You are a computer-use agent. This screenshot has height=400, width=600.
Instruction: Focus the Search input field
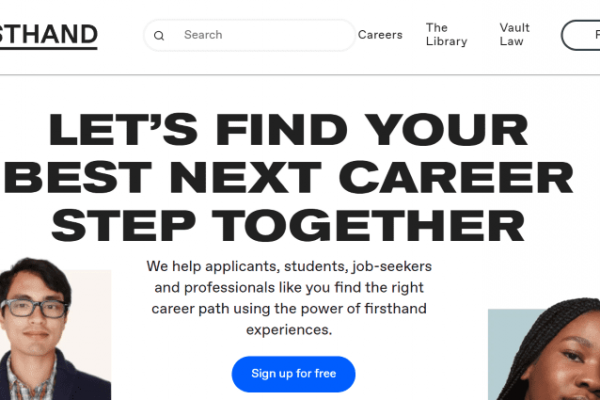point(249,35)
